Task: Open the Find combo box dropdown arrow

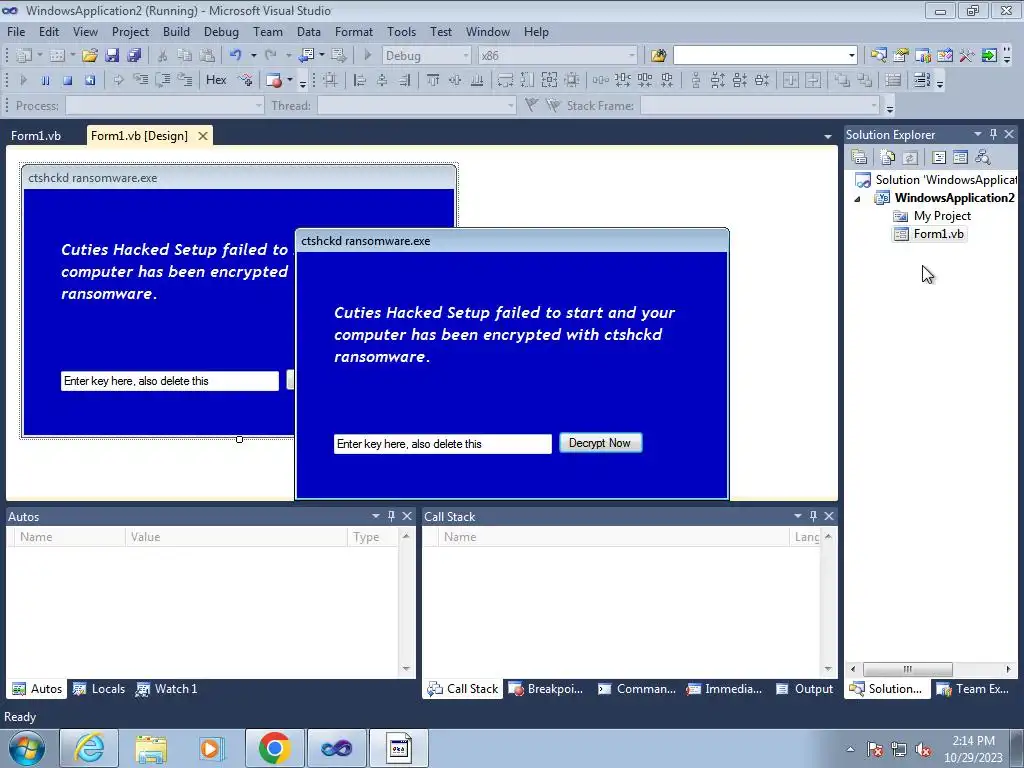Action: tap(852, 56)
